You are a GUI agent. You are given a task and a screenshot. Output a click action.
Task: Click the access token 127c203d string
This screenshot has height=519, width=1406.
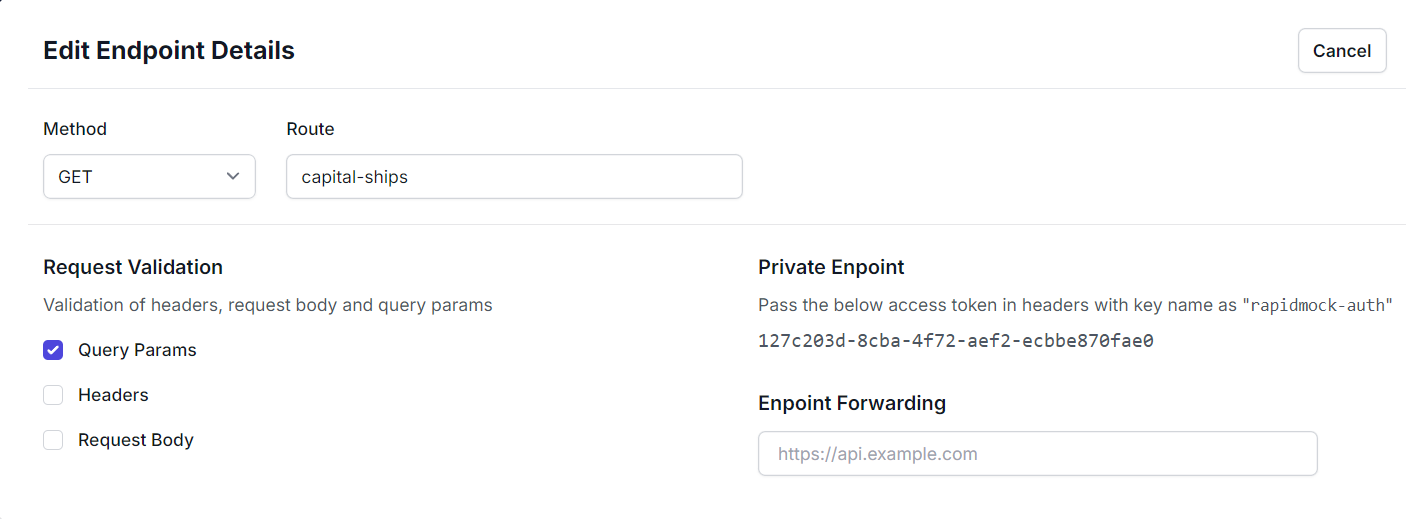[955, 341]
